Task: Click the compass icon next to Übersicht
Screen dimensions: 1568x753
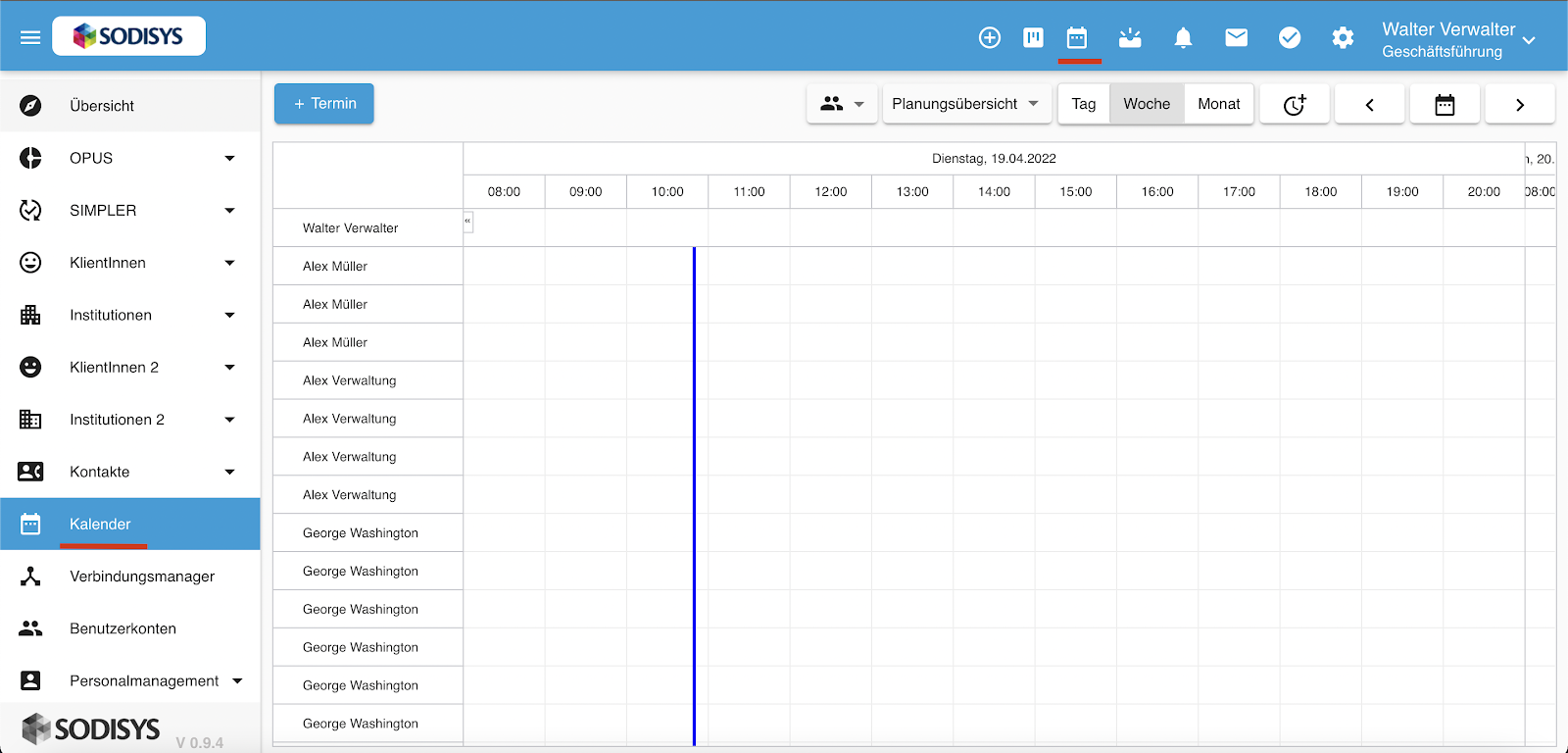Action: point(30,106)
